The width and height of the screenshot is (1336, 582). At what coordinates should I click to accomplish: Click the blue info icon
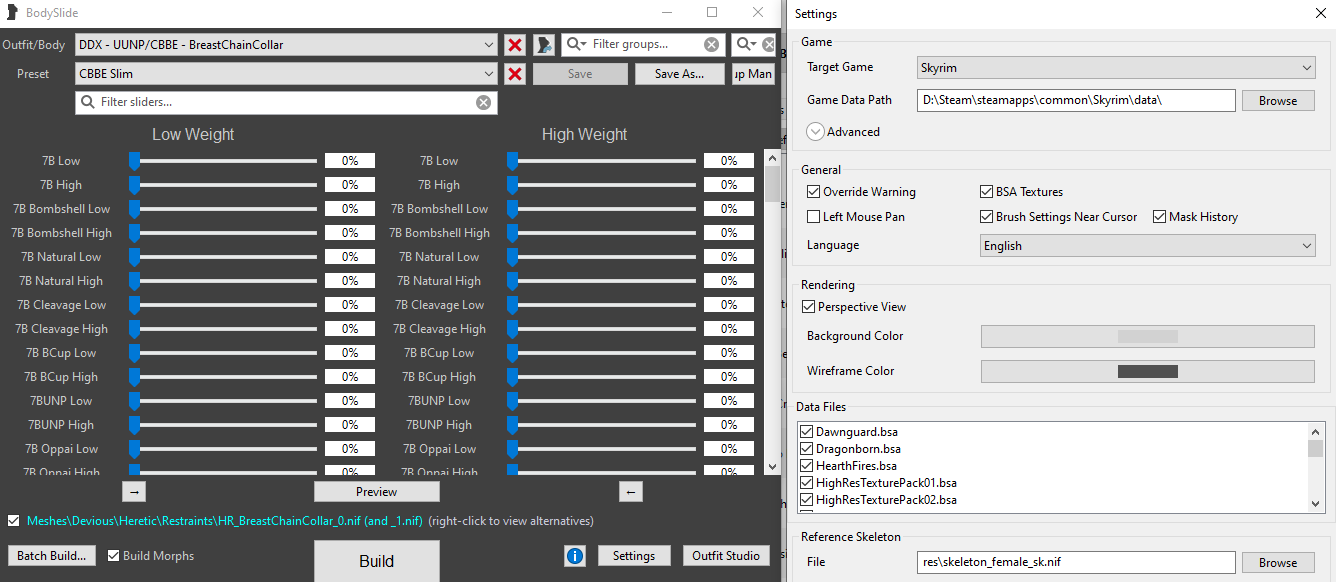click(575, 556)
